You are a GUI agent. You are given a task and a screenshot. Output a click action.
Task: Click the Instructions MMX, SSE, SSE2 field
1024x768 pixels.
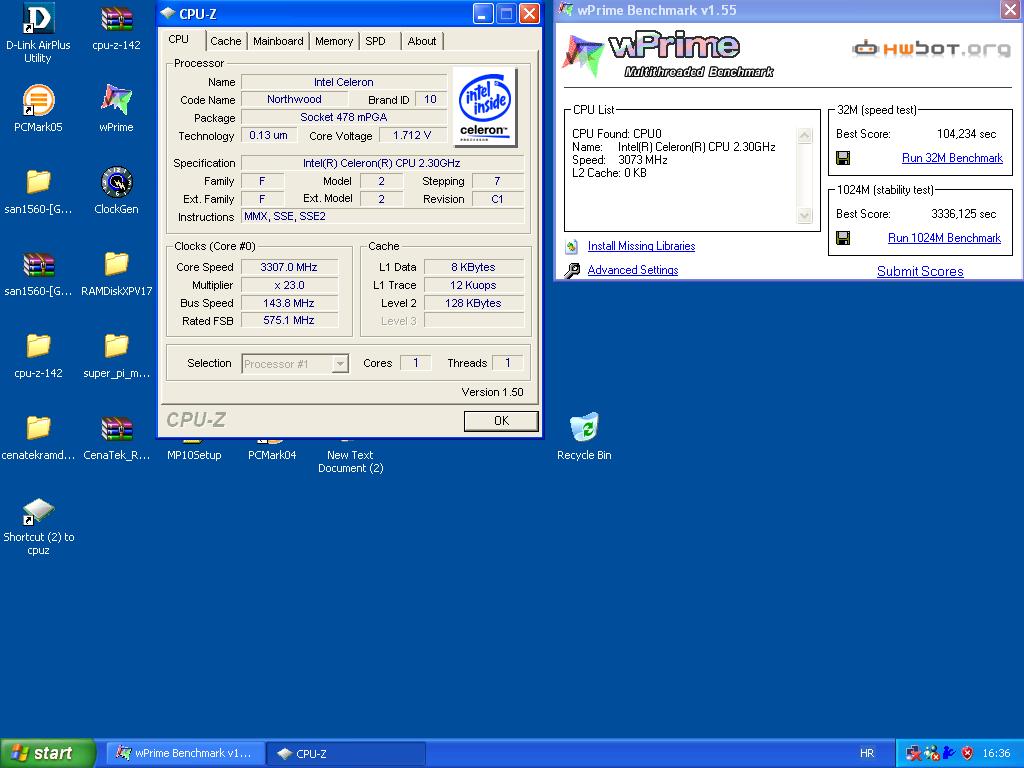coord(382,216)
